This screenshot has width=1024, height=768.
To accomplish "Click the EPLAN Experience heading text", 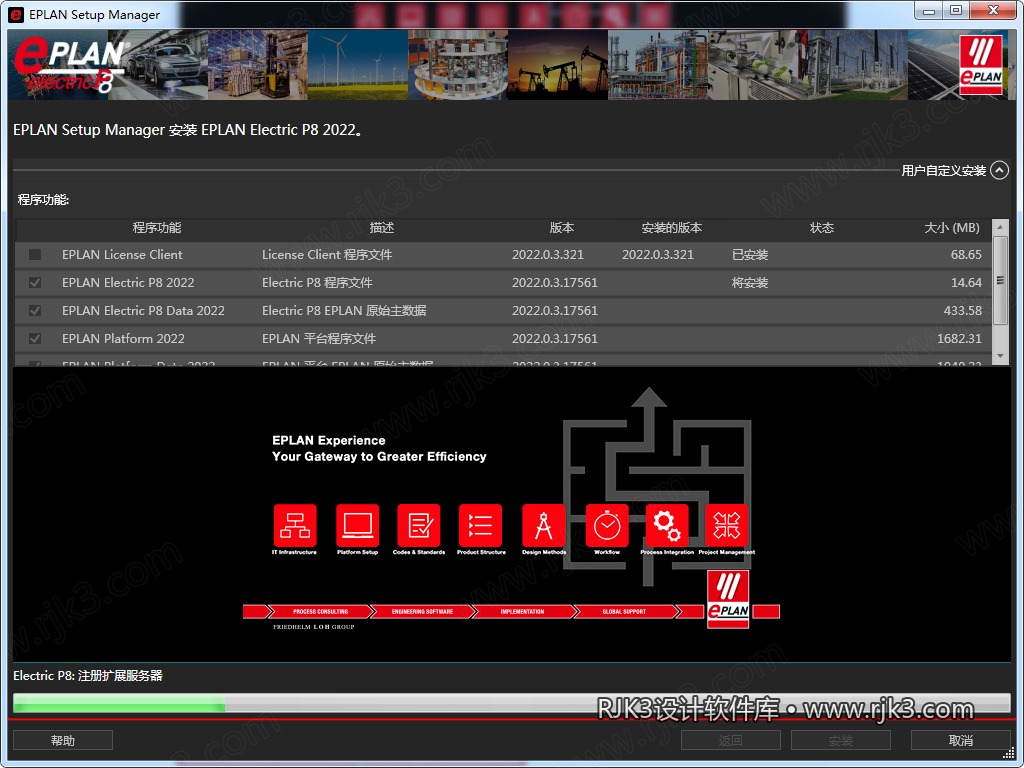I will [x=328, y=440].
